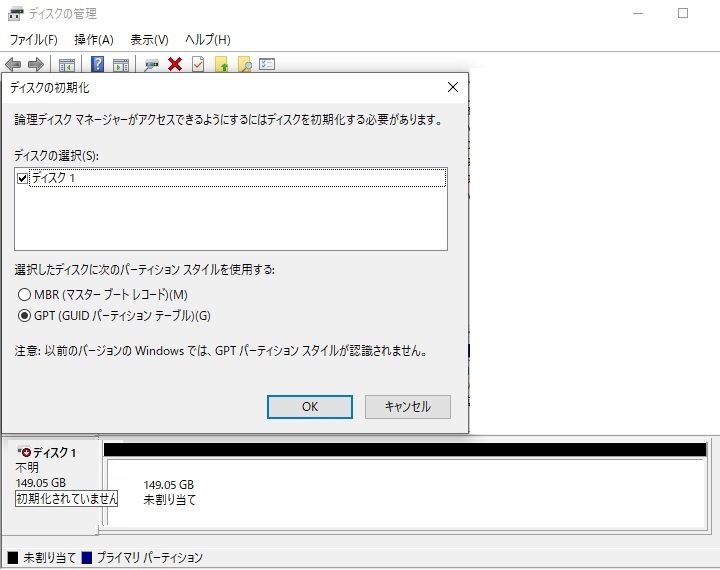
Task: Click the ディスク 1 label in lower pane
Action: (54, 453)
